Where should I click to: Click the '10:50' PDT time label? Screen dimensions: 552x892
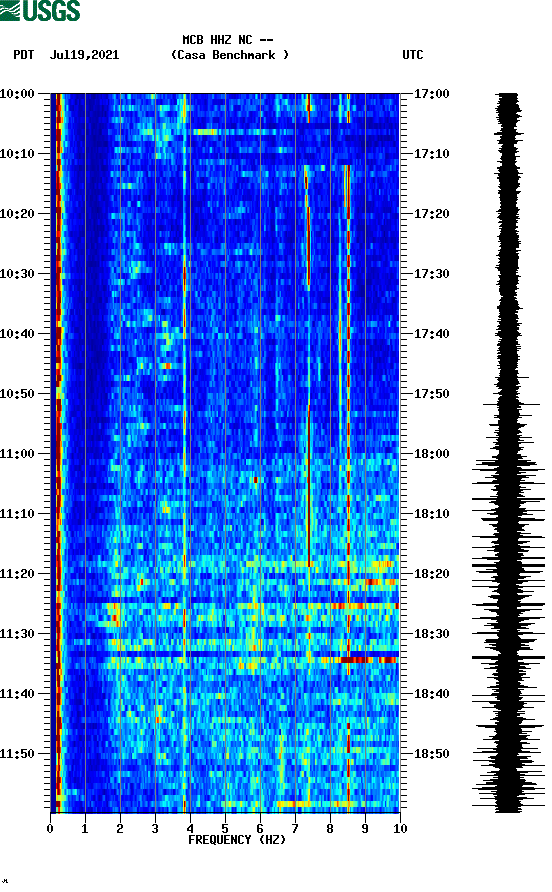click(x=17, y=394)
